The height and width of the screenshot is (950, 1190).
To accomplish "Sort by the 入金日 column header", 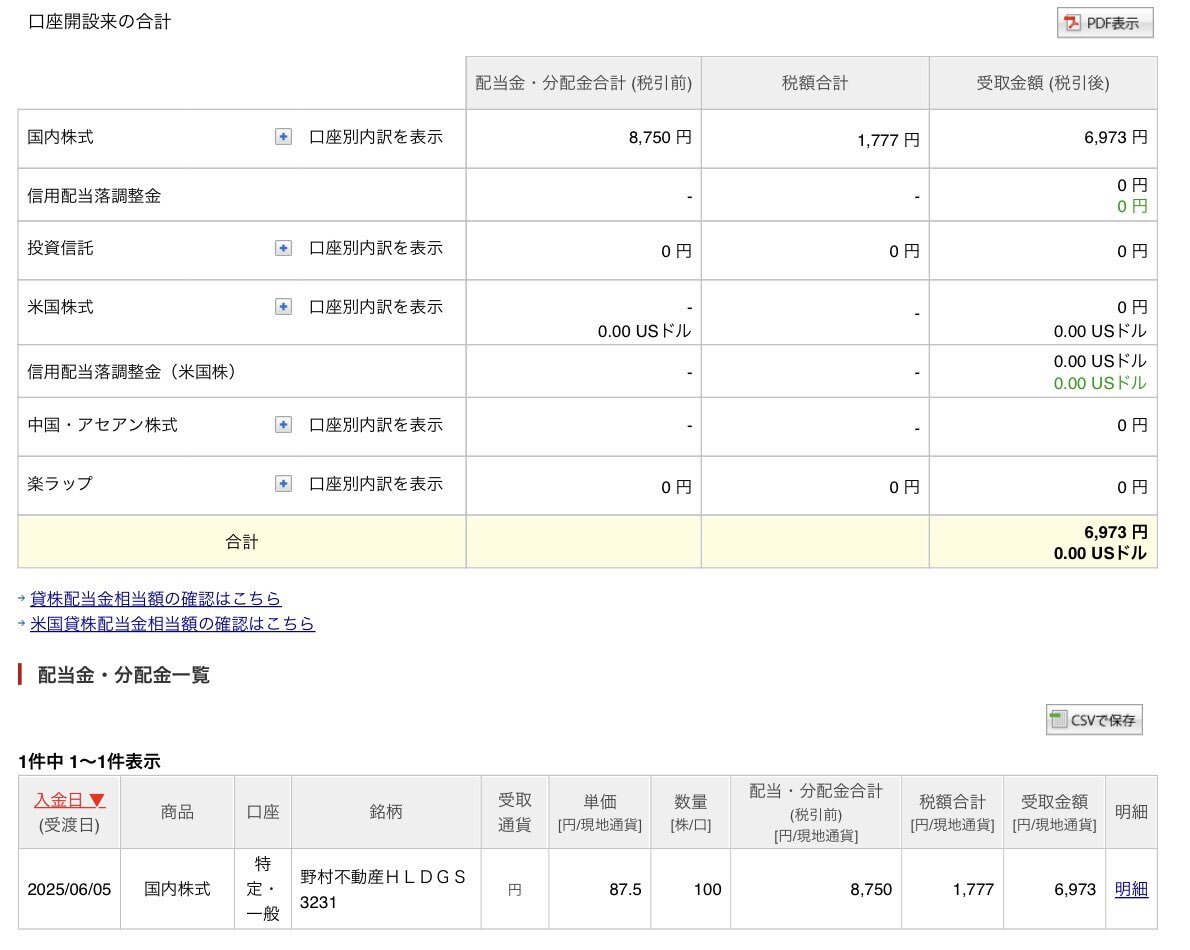I will [x=69, y=800].
